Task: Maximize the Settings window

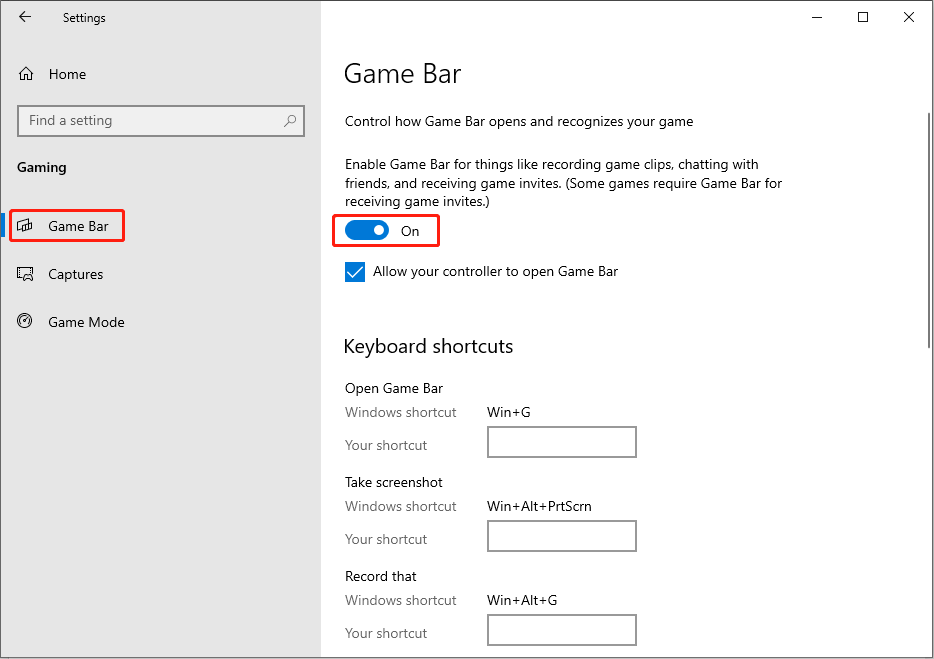Action: [863, 17]
